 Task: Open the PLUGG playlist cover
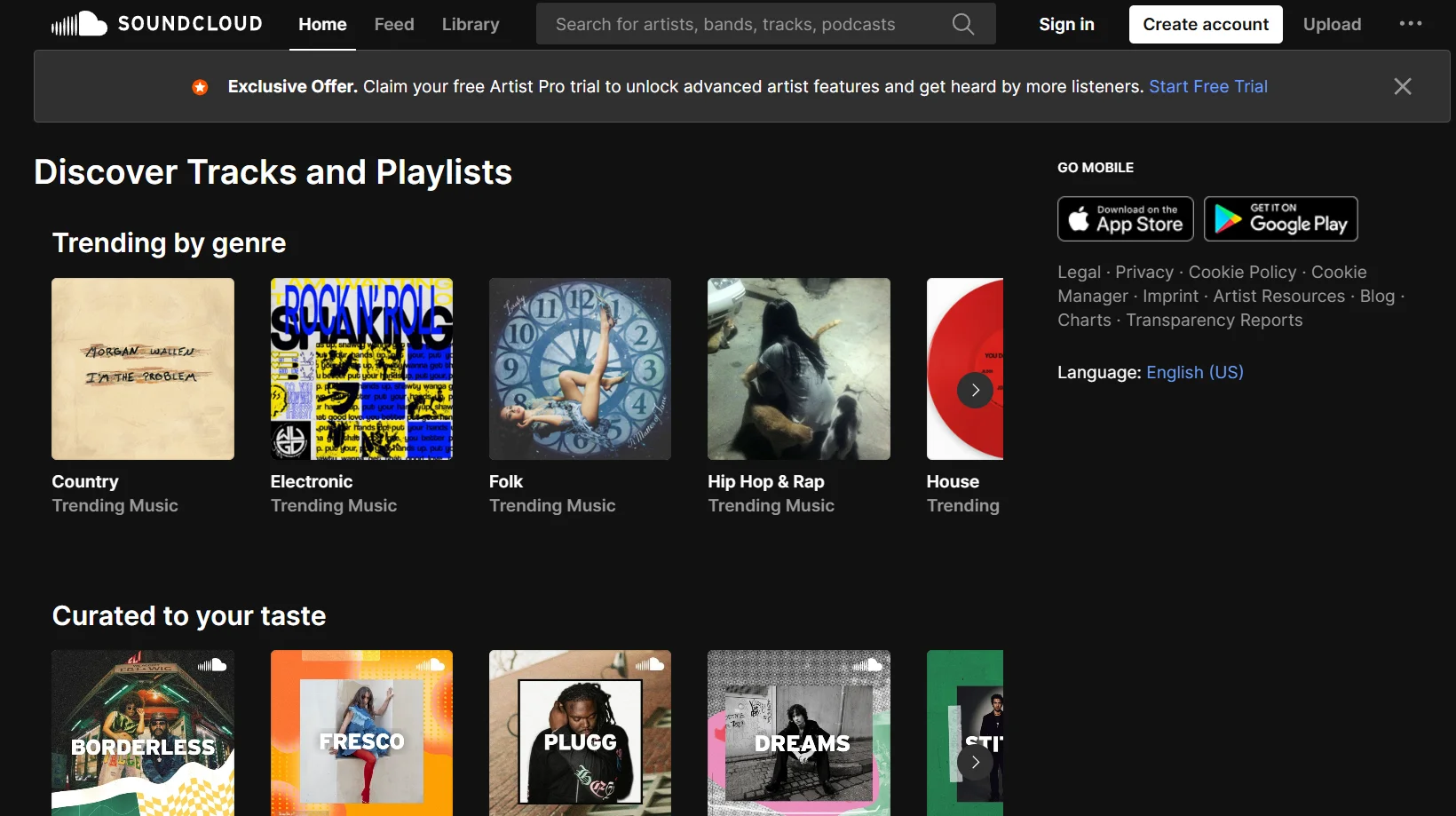coord(580,733)
